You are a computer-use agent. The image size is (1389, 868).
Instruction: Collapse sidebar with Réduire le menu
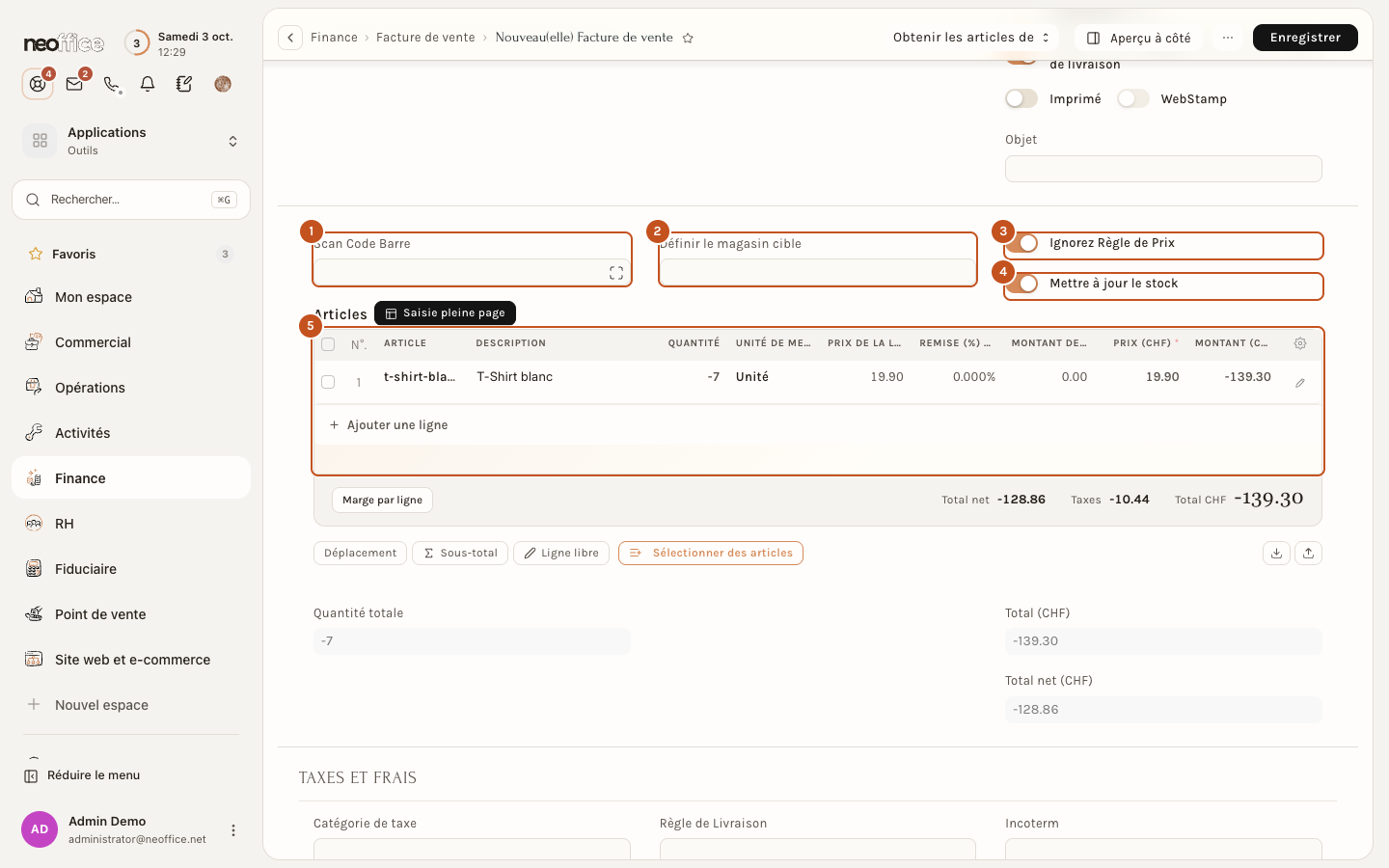point(83,775)
